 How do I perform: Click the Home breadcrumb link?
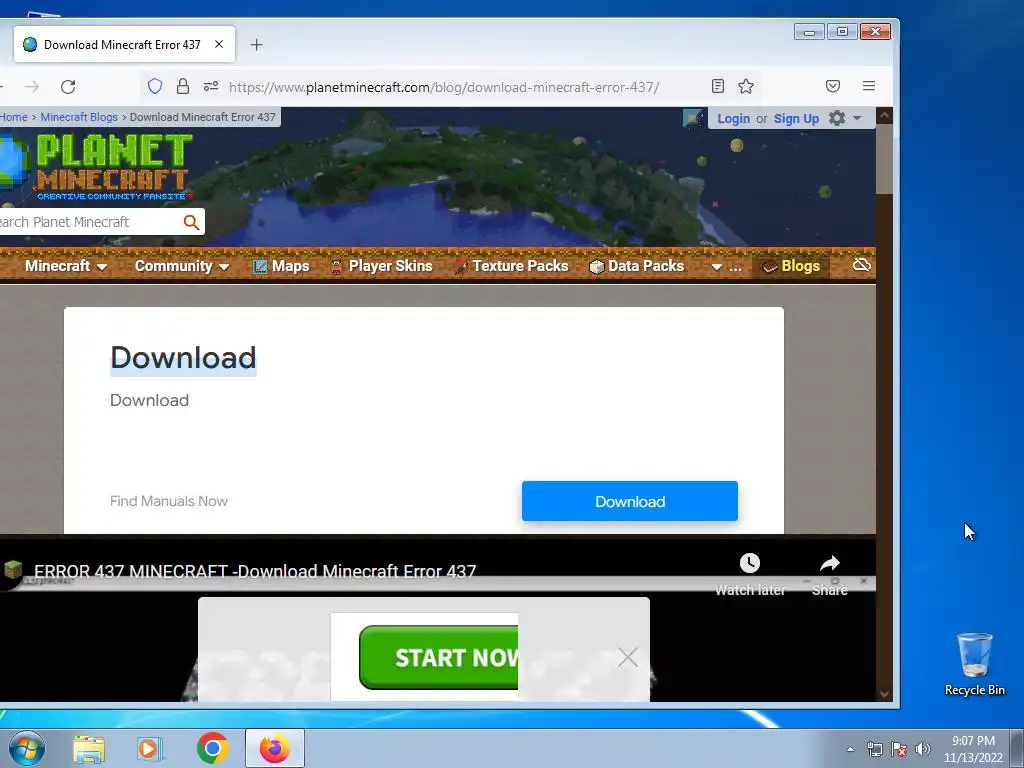[14, 117]
